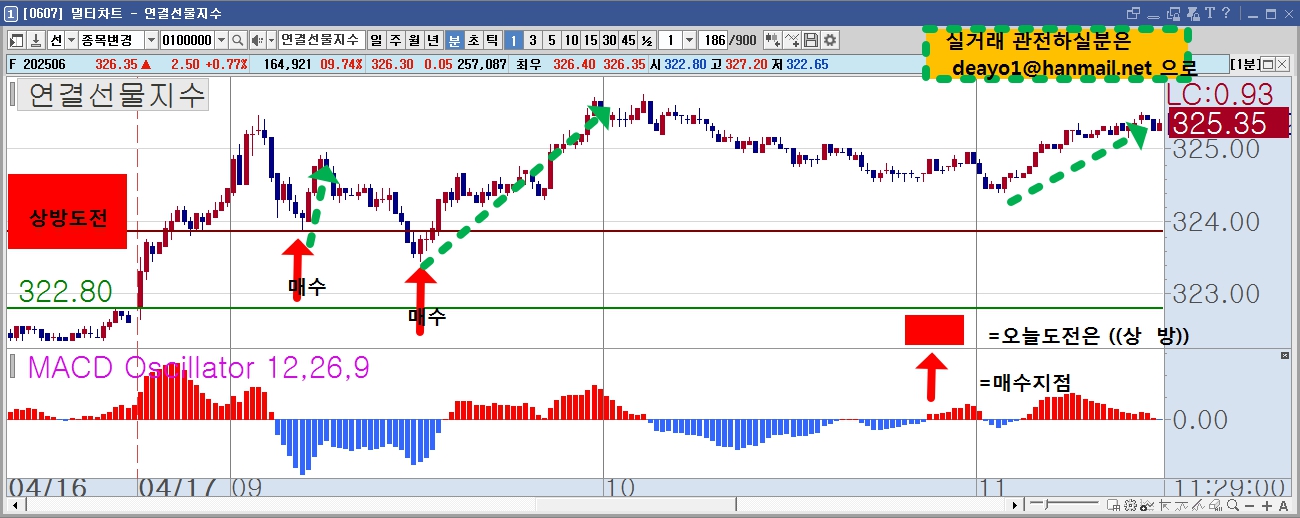Viewport: 1300px width, 518px height.
Task: Click the interval value 1 input field
Action: coord(670,40)
